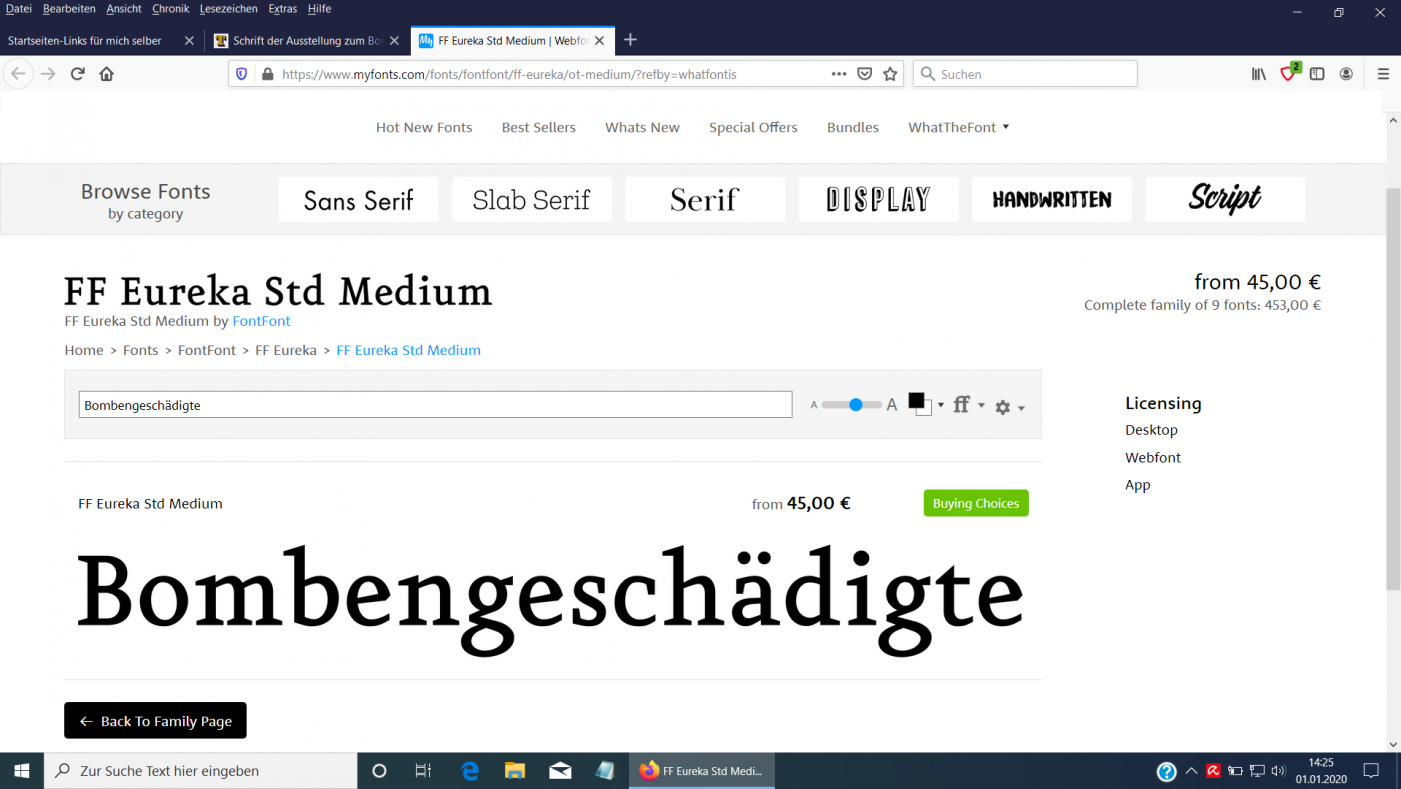Open the Mail app from taskbar
This screenshot has height=789, width=1401.
[560, 771]
